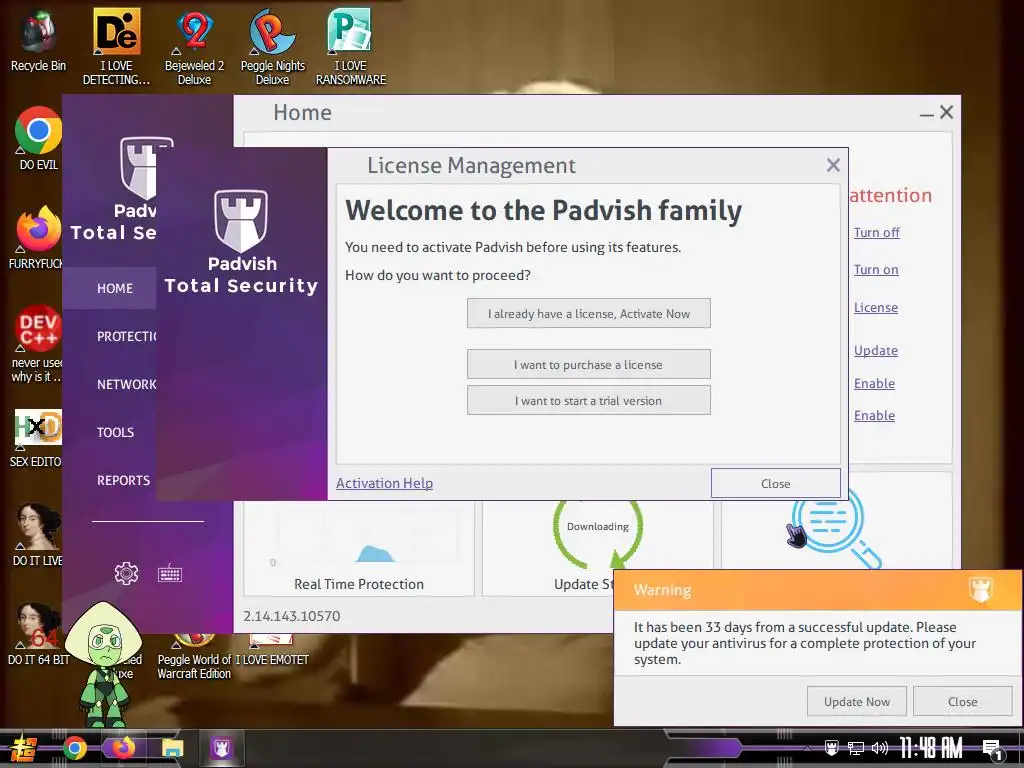The image size is (1024, 768).
Task: Open the volume tray icon
Action: pyautogui.click(x=880, y=748)
